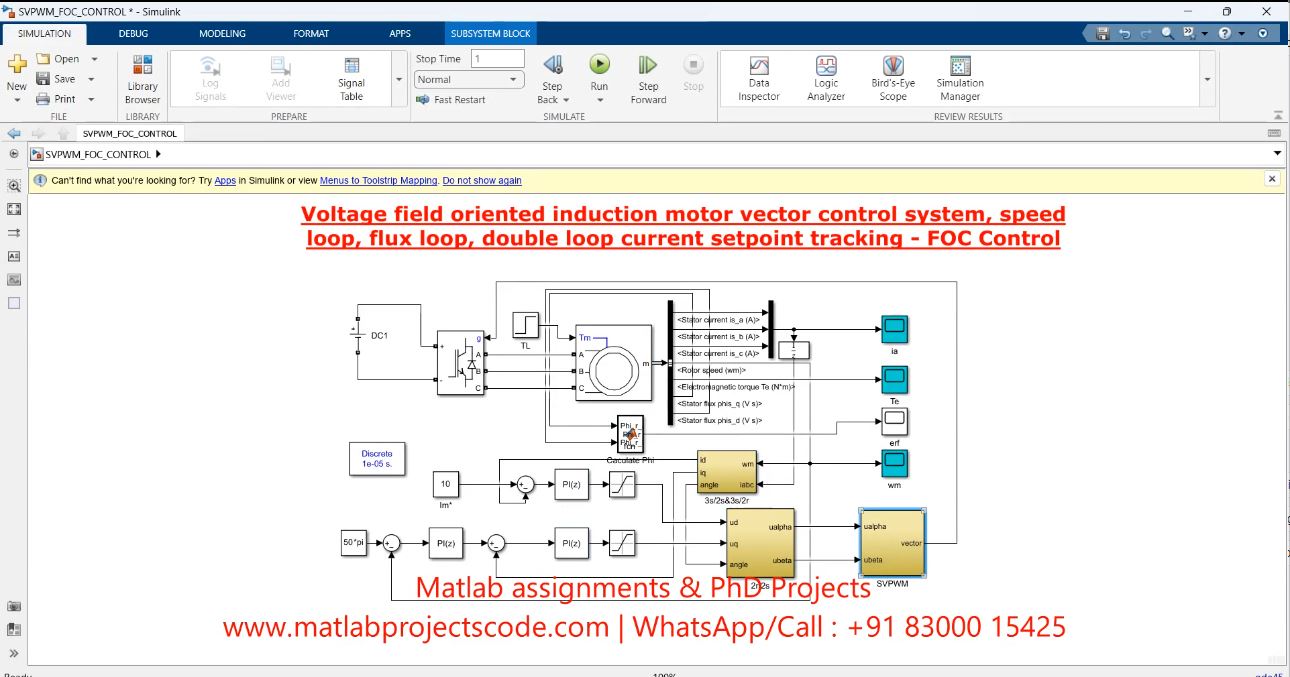This screenshot has height=677, width=1290.
Task: Click the Apps link in yellow banner
Action: pos(225,181)
